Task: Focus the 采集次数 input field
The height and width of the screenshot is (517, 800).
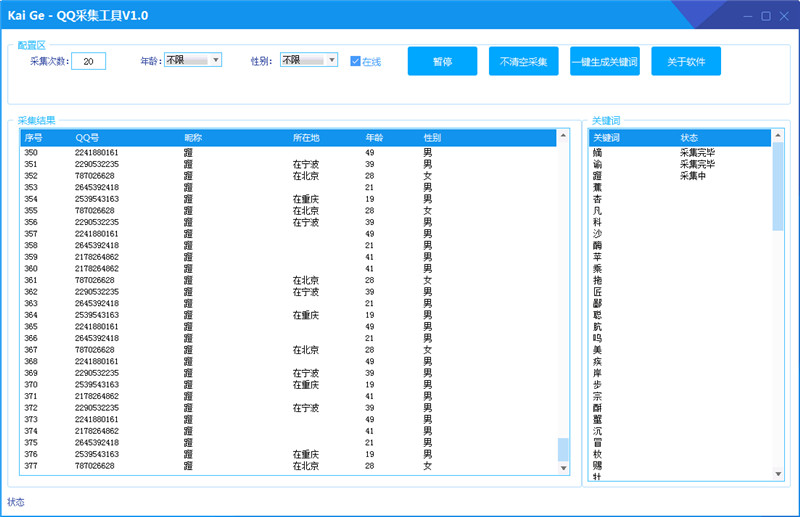Action: pos(88,61)
